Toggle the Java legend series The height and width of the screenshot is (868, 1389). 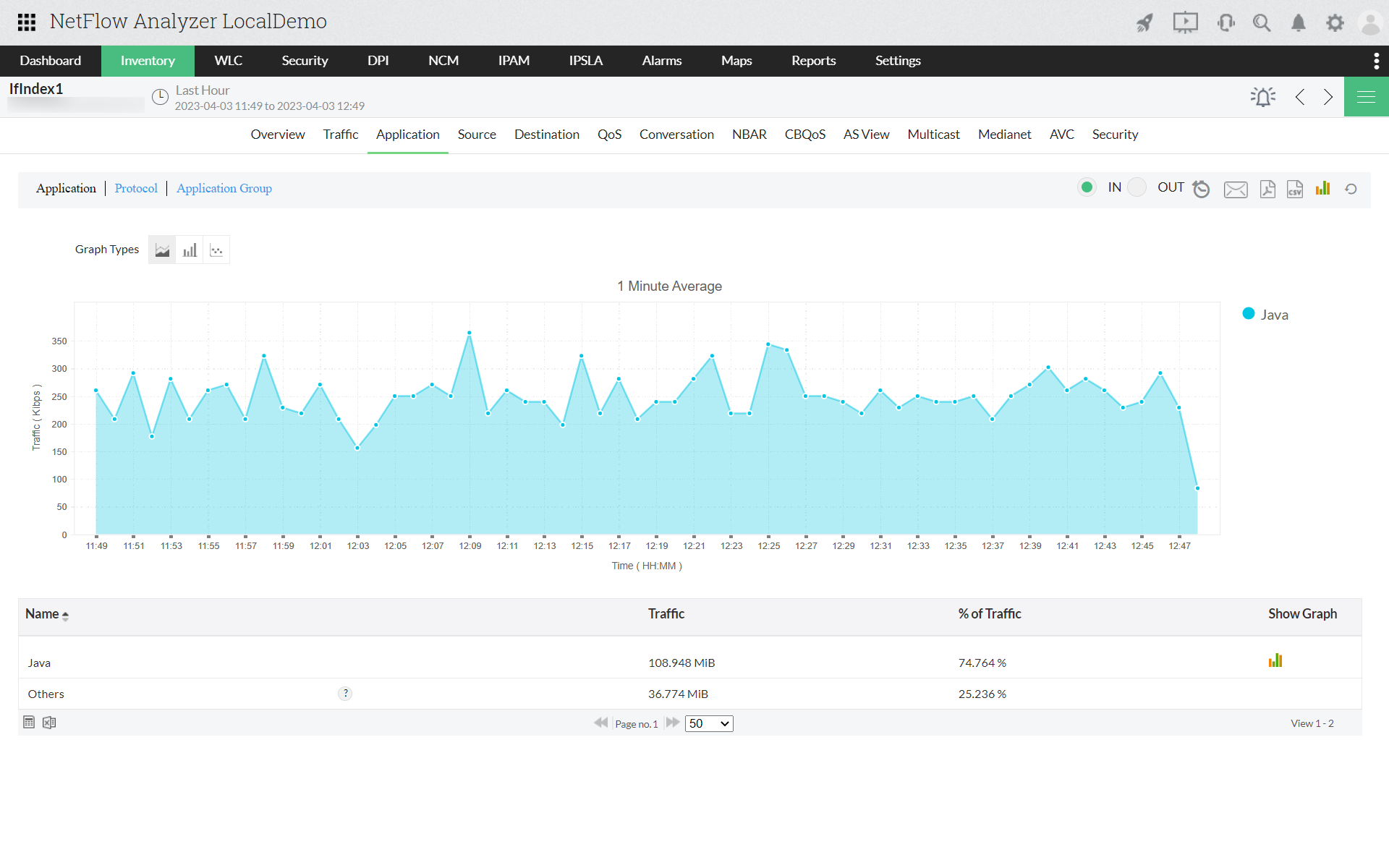click(x=1266, y=315)
